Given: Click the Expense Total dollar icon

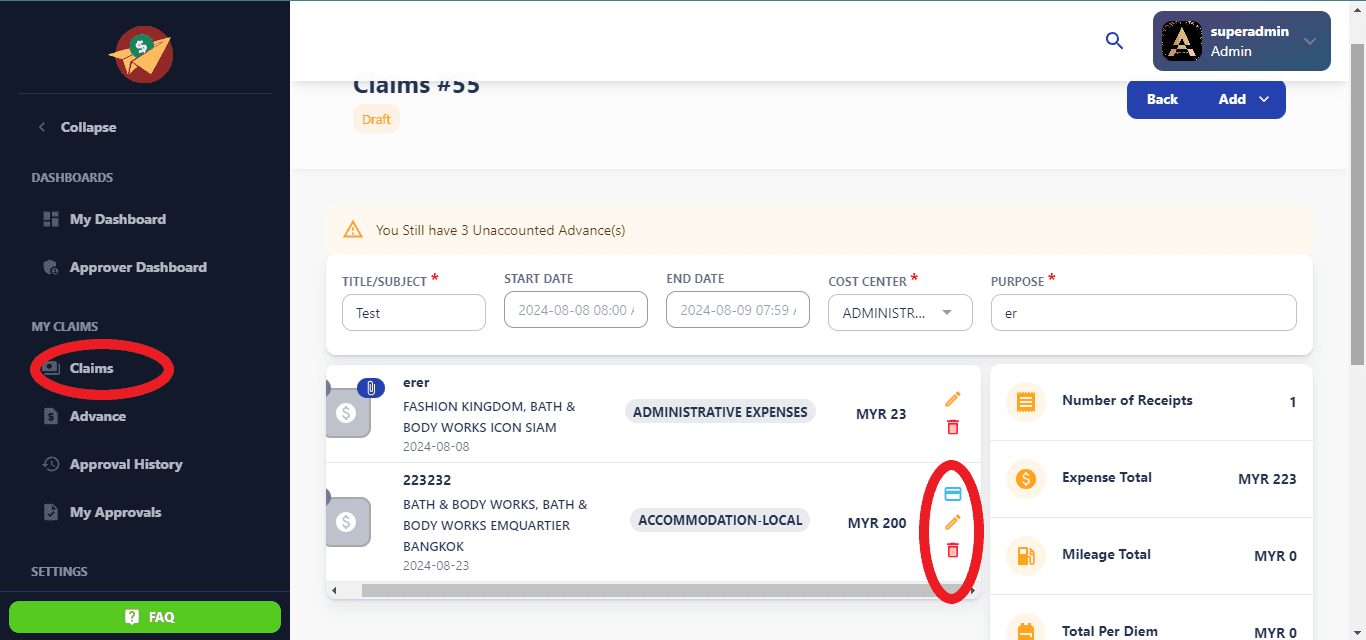Looking at the screenshot, I should point(1025,479).
